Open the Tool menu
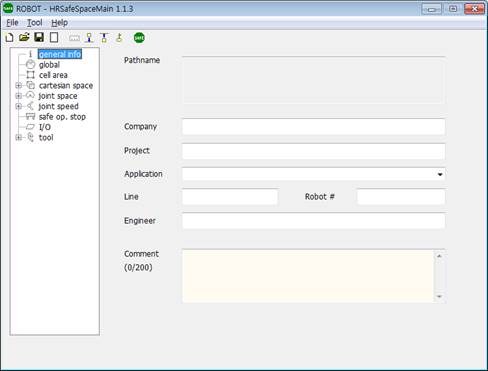 click(x=35, y=23)
